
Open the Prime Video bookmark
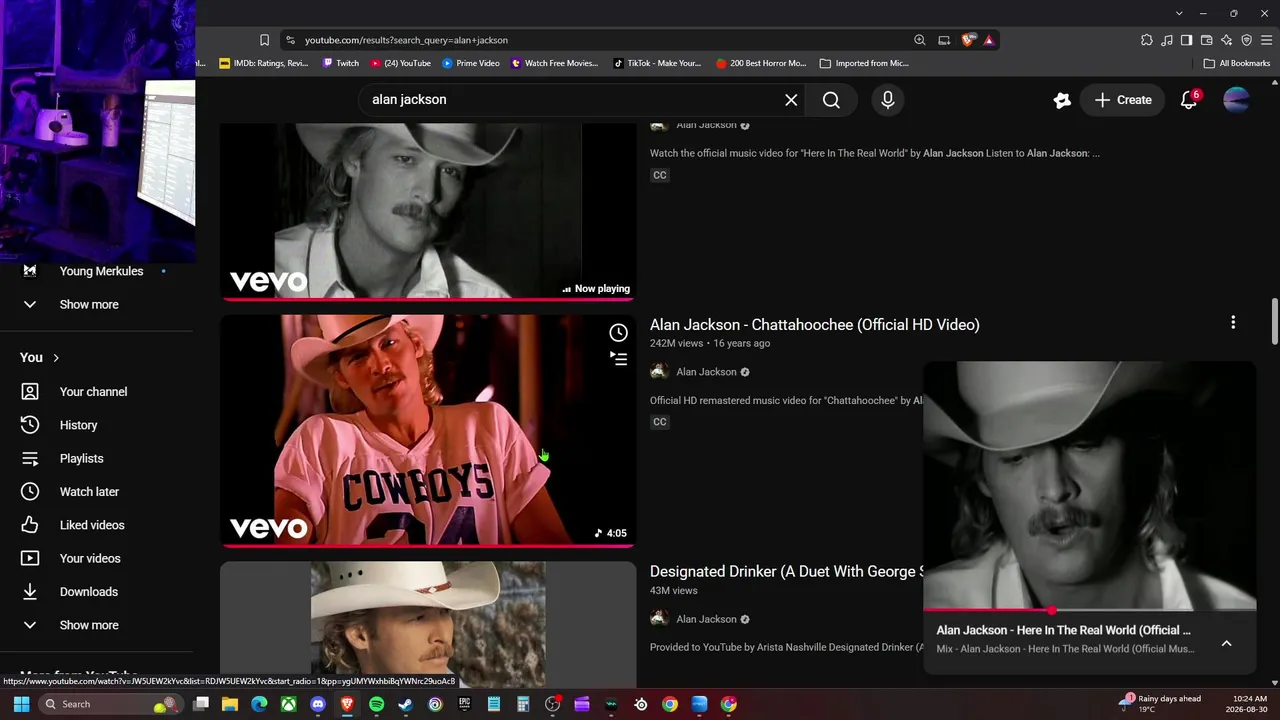tap(471, 63)
